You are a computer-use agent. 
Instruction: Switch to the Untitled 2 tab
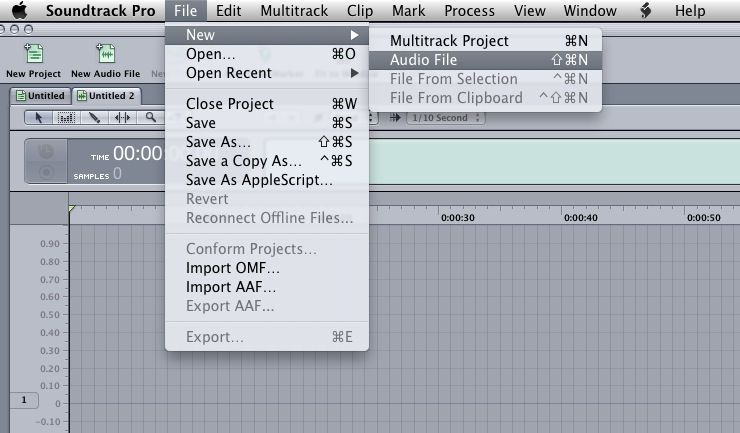point(107,96)
